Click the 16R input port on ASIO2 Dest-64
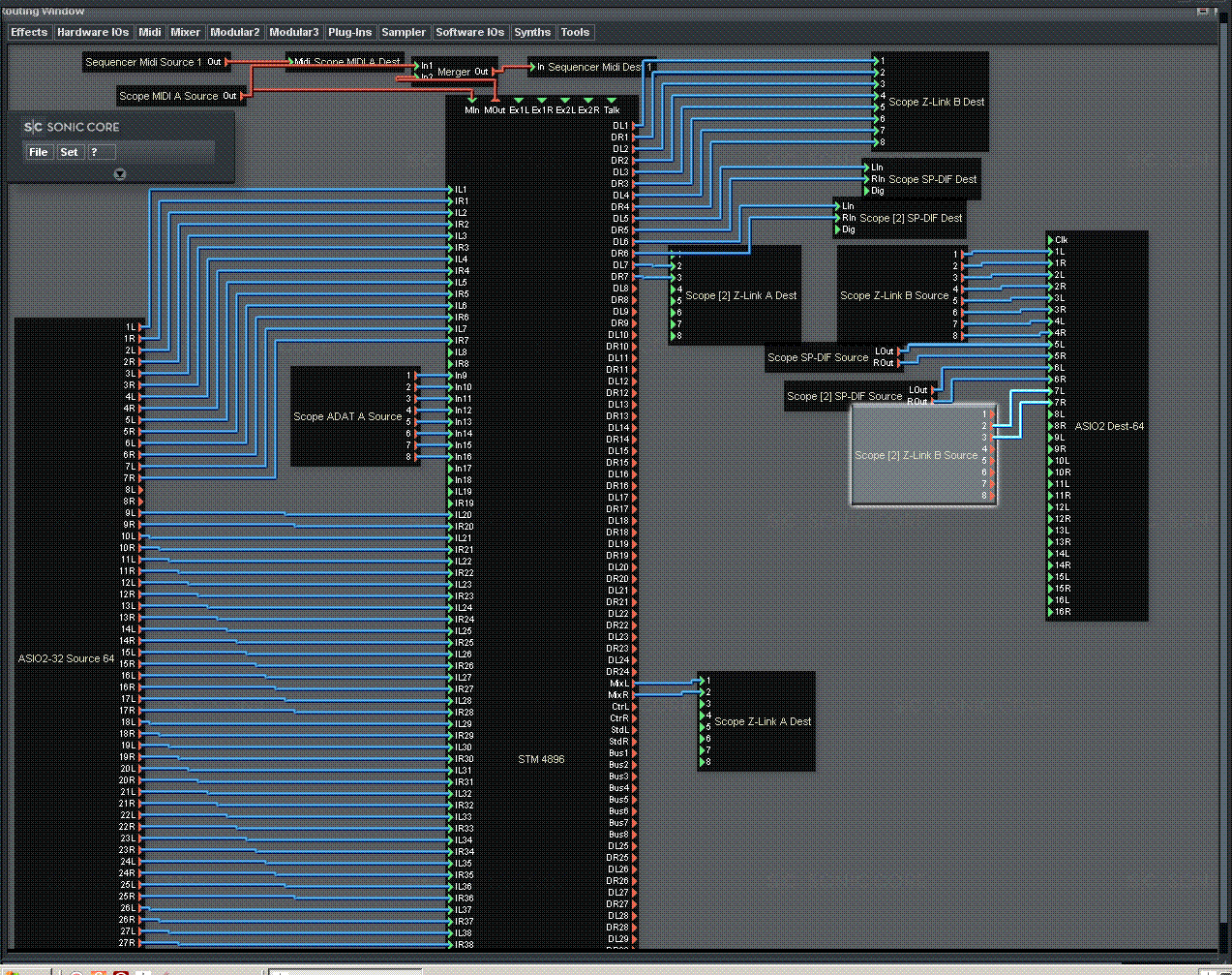1232x975 pixels. tap(1051, 612)
